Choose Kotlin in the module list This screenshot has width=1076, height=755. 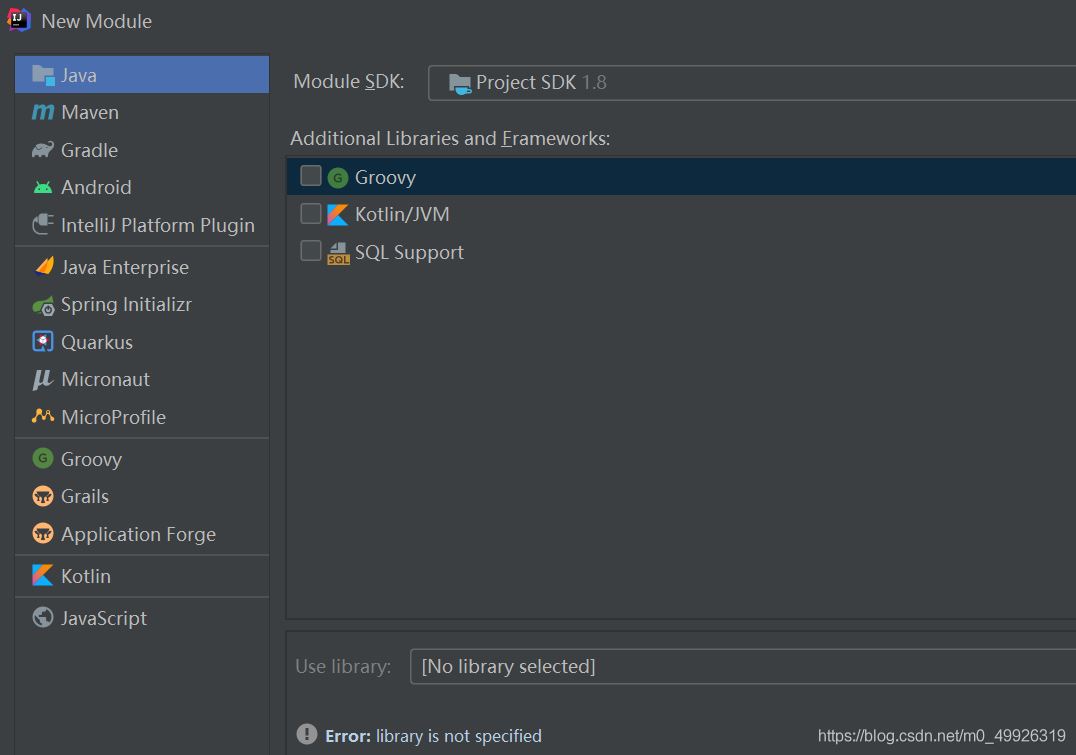pyautogui.click(x=86, y=576)
